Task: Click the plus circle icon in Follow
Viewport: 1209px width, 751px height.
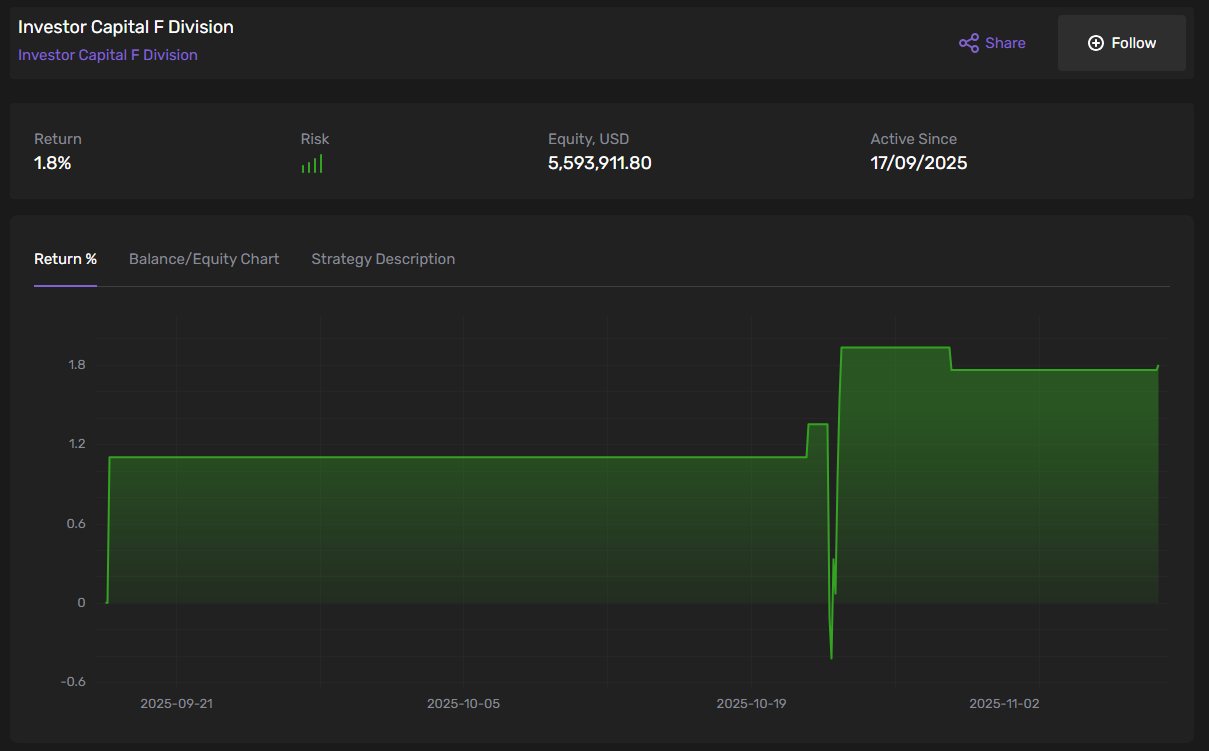Action: [1095, 43]
